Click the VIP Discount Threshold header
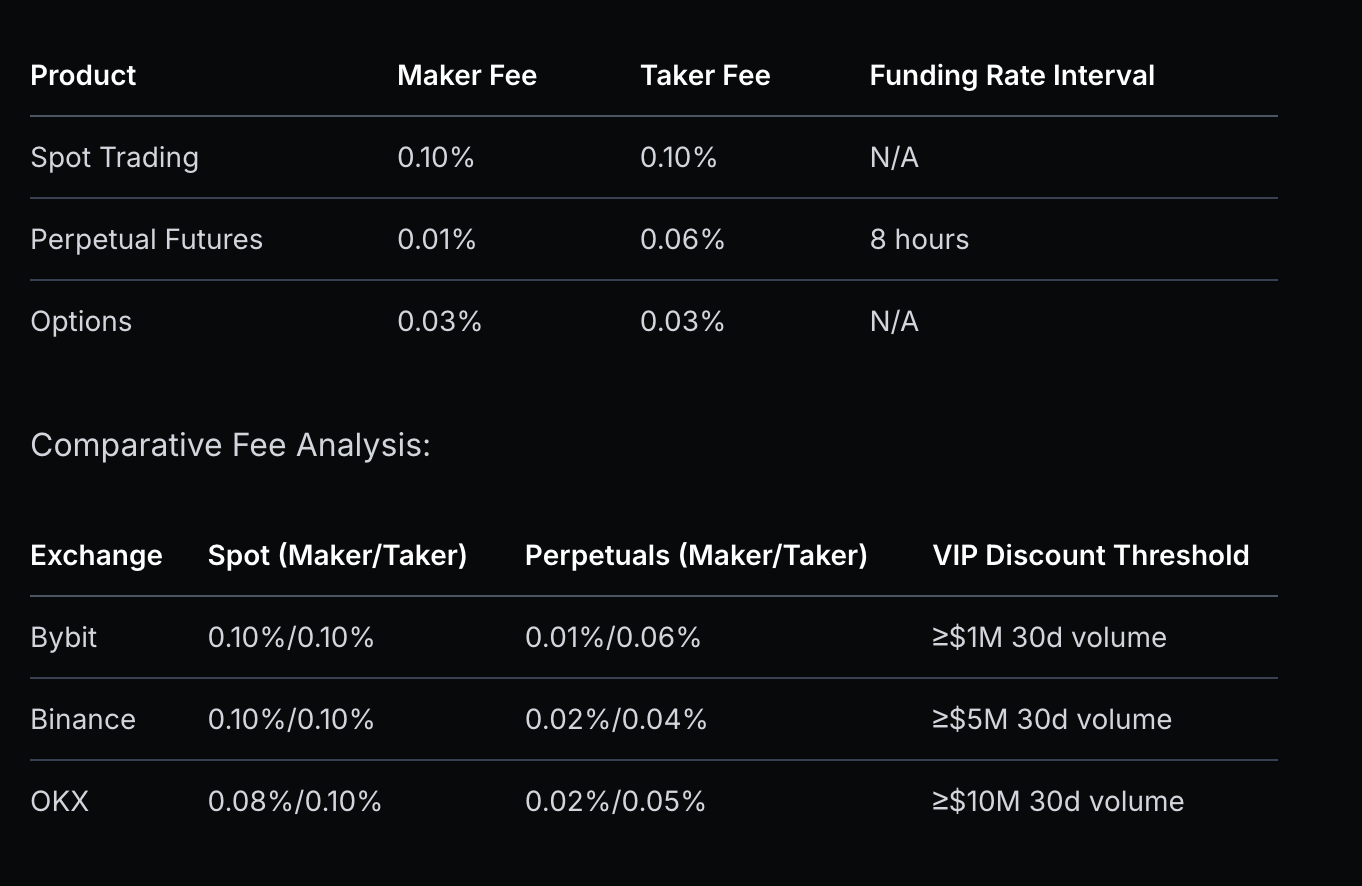1362x886 pixels. (x=1090, y=556)
